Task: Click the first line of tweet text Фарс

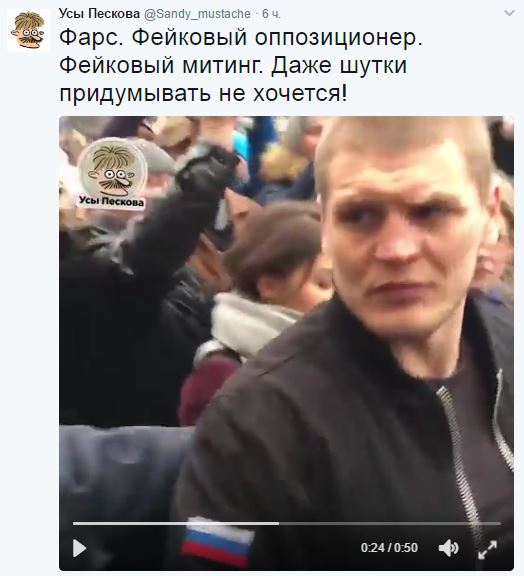Action: tap(241, 37)
